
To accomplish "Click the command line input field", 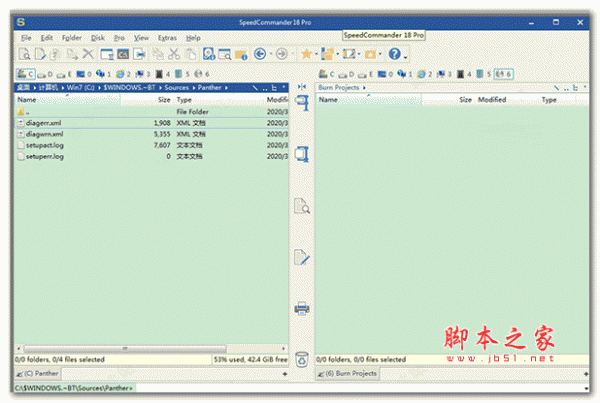I will coord(358,388).
